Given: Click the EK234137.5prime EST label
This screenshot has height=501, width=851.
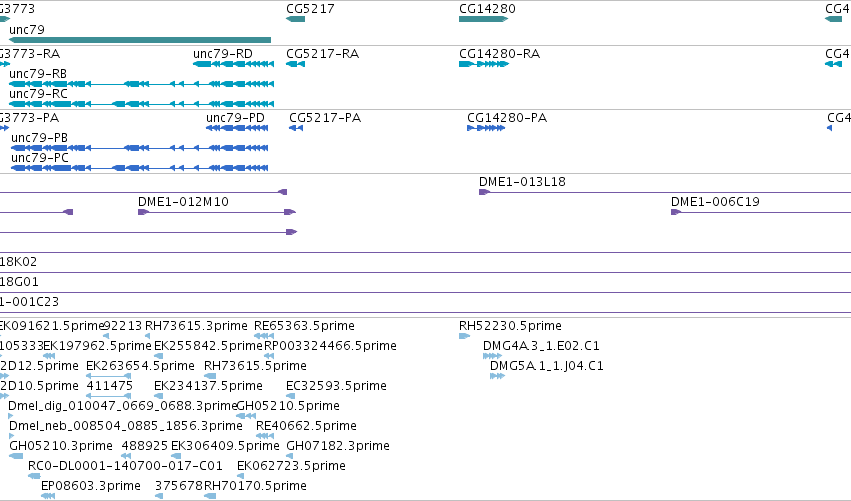Looking at the screenshot, I should [x=208, y=386].
